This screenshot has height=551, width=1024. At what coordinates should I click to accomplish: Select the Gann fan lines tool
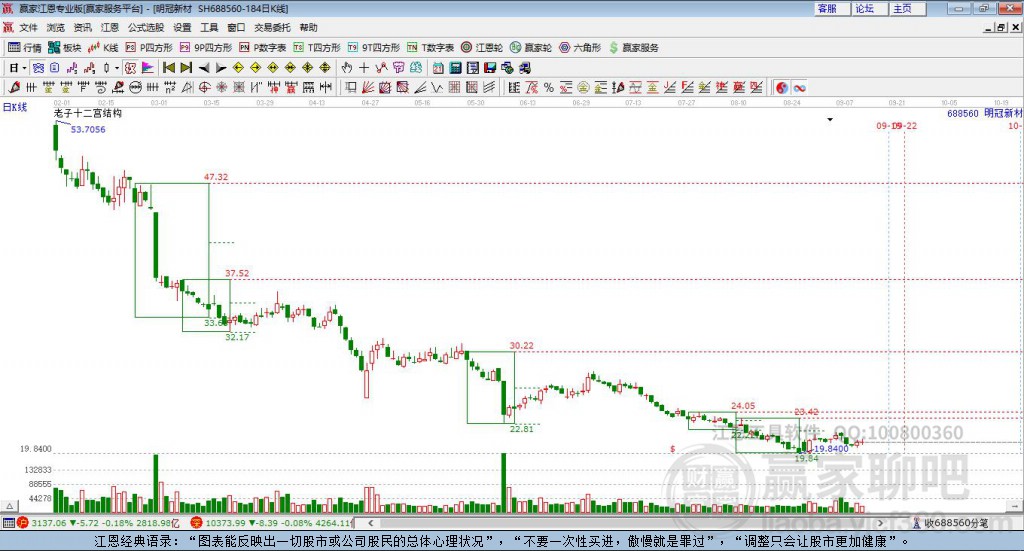(x=368, y=87)
